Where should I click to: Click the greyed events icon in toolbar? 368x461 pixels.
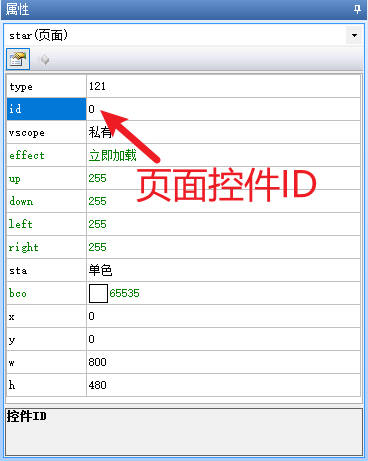point(45,60)
